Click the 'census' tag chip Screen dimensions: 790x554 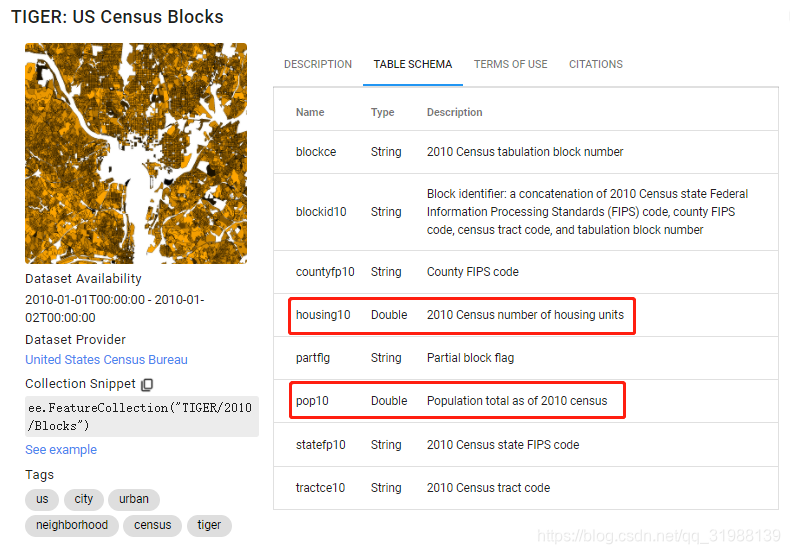153,525
